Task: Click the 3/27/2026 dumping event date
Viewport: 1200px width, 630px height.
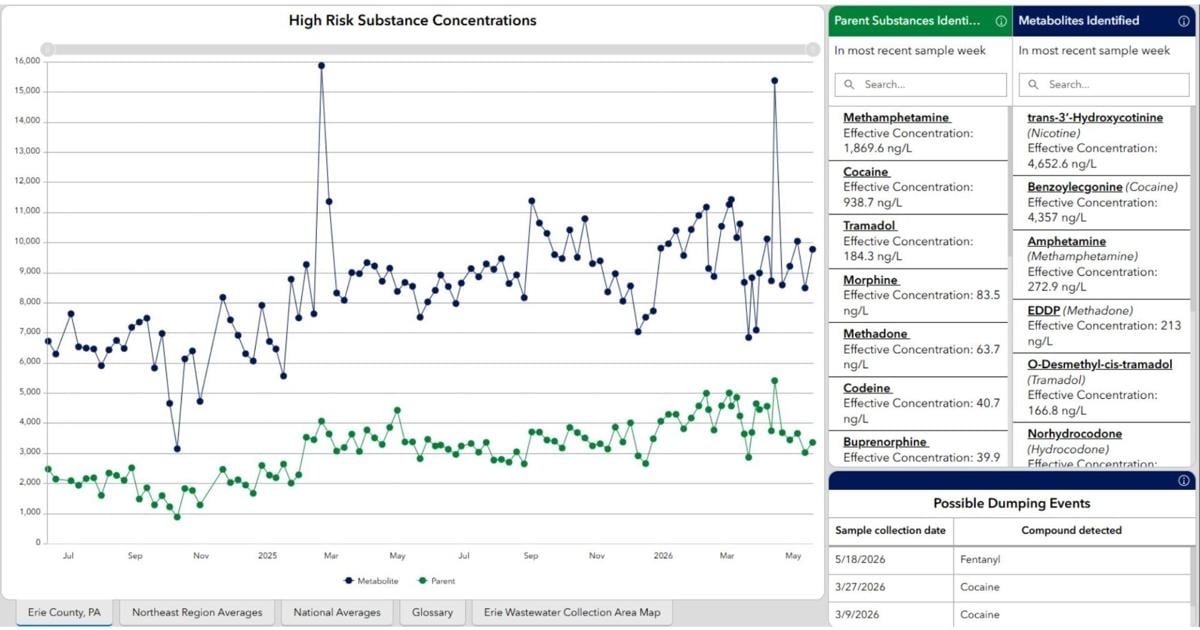Action: (859, 587)
